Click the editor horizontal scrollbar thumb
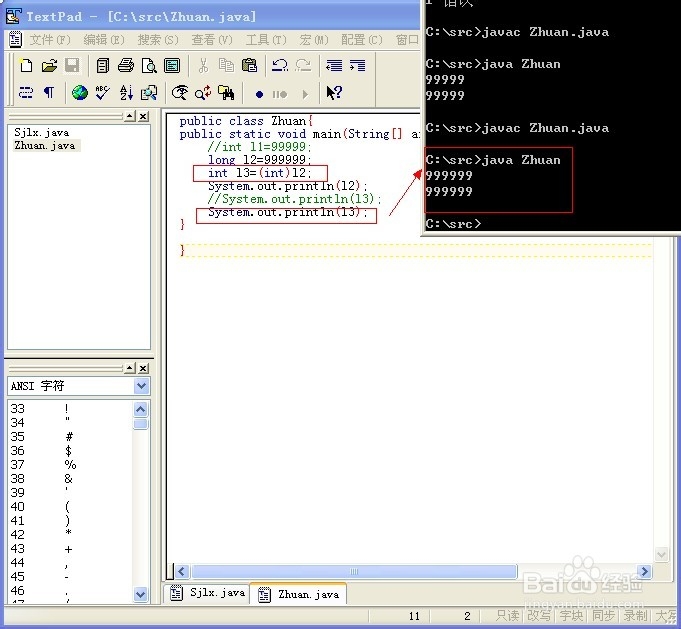The height and width of the screenshot is (629, 681). [x=354, y=571]
